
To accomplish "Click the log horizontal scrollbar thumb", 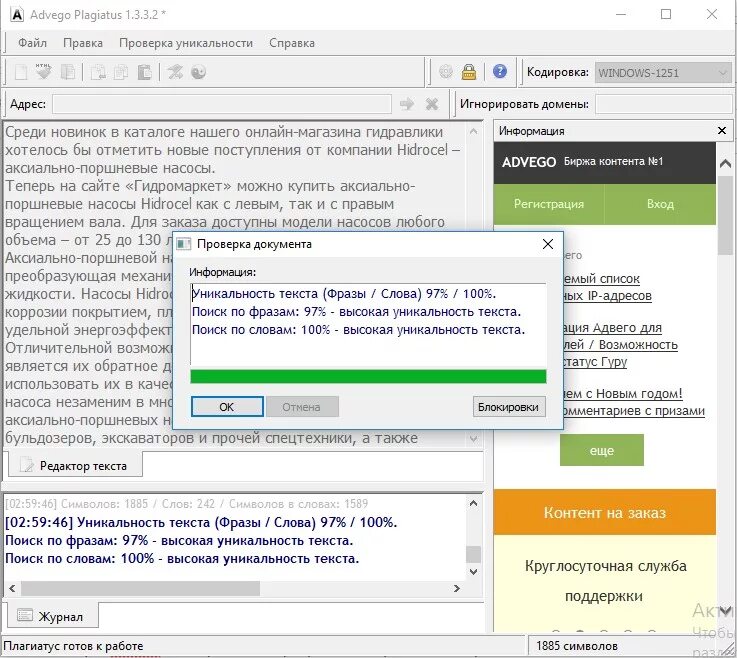I will 141,588.
